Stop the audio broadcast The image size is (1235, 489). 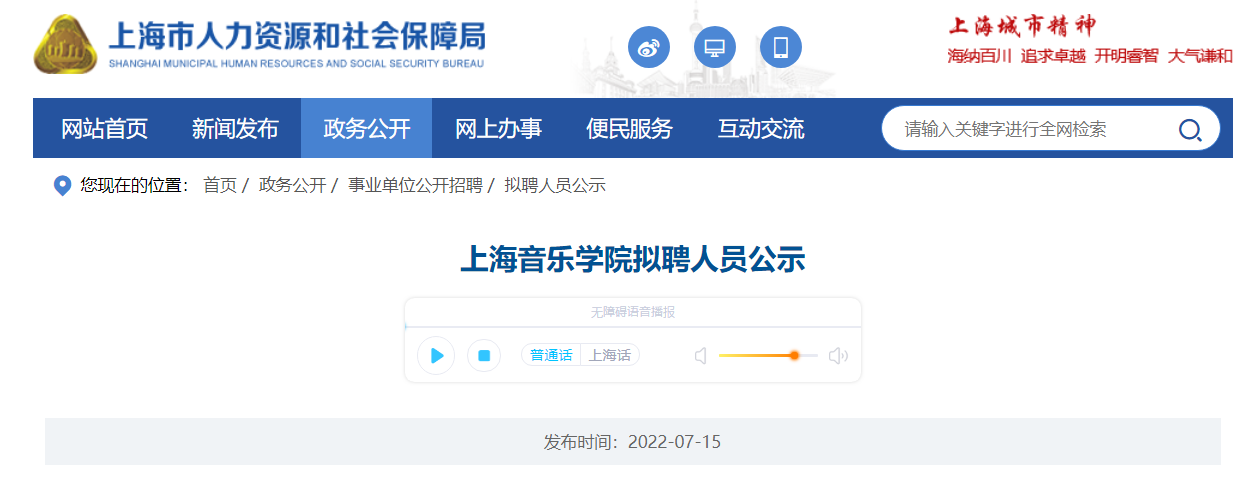[484, 355]
